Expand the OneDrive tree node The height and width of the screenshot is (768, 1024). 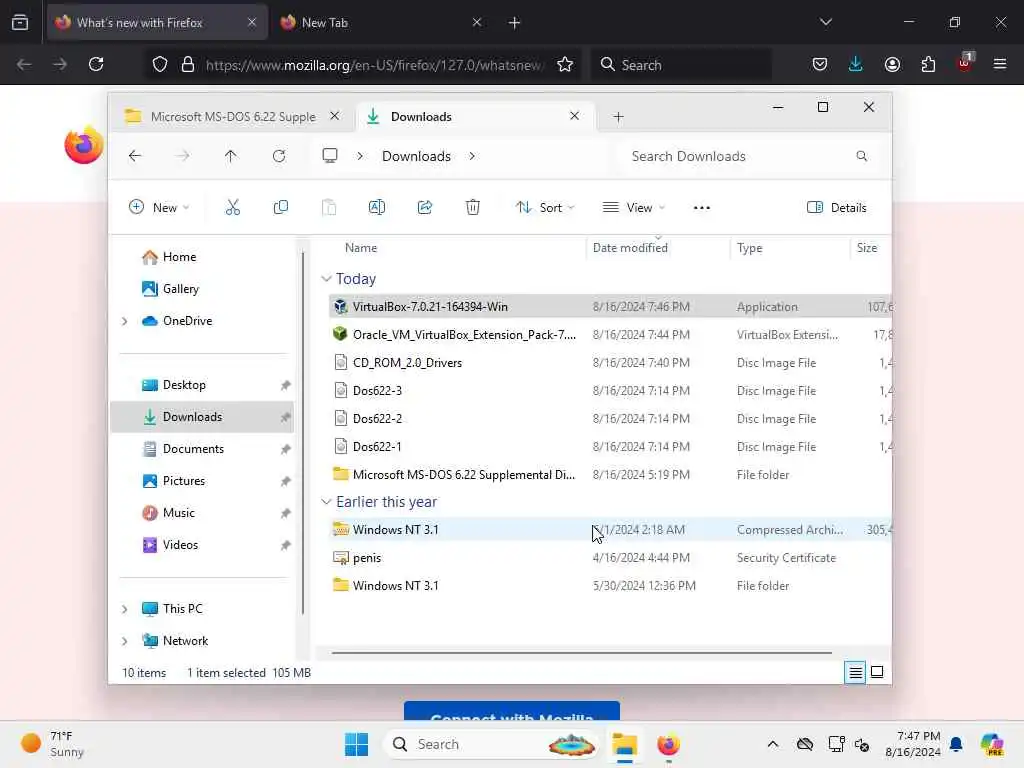point(125,321)
